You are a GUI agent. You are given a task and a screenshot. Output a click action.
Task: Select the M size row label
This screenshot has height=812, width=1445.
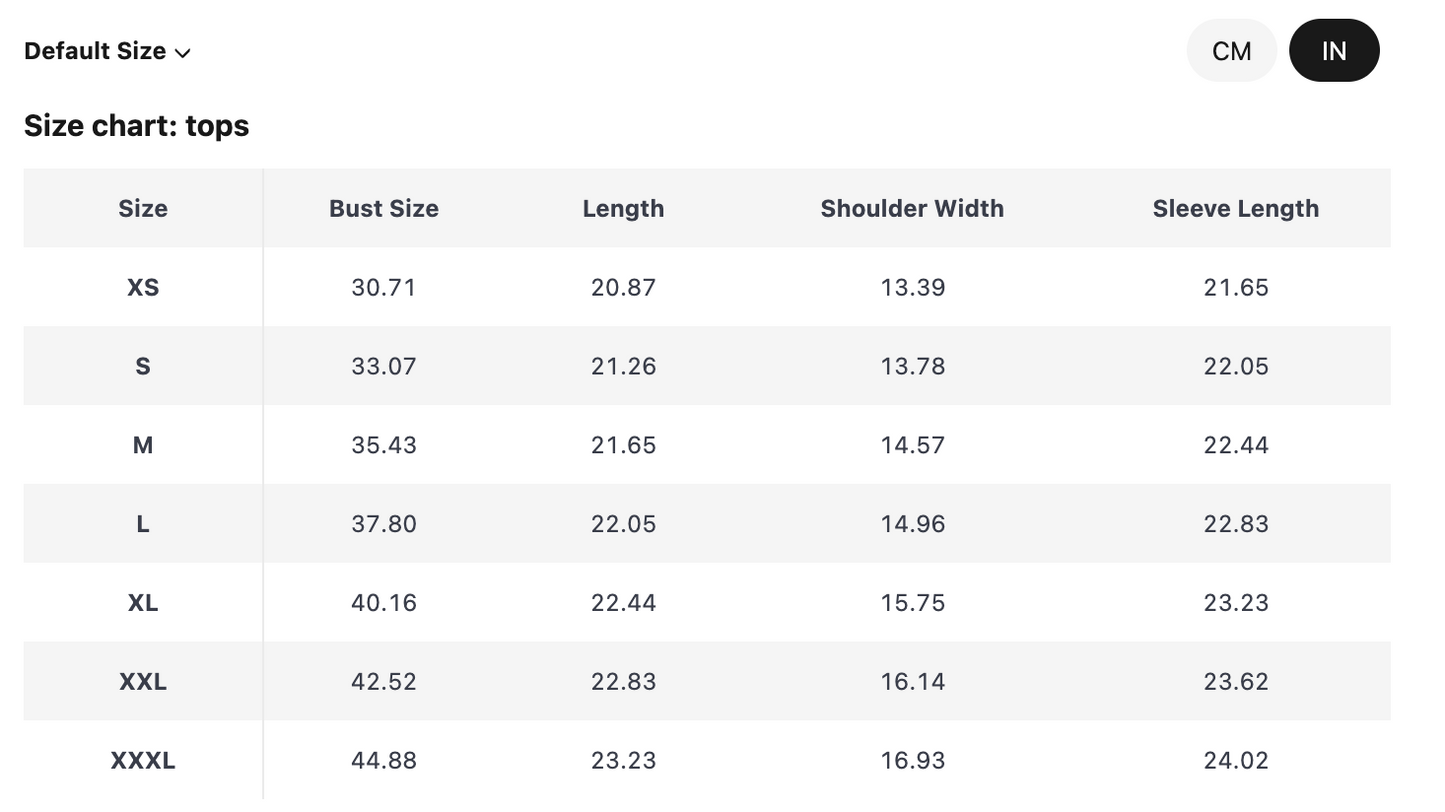click(x=143, y=445)
